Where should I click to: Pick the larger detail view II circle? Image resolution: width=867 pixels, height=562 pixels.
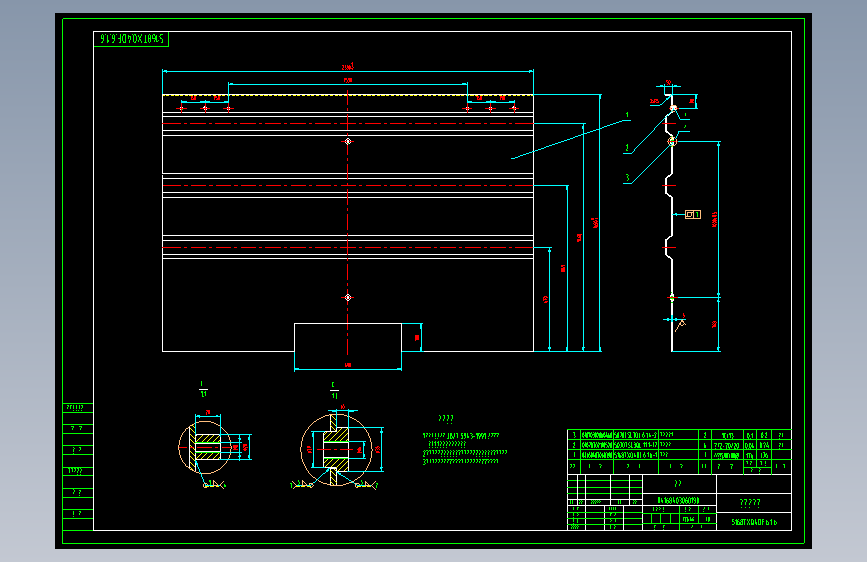337,450
